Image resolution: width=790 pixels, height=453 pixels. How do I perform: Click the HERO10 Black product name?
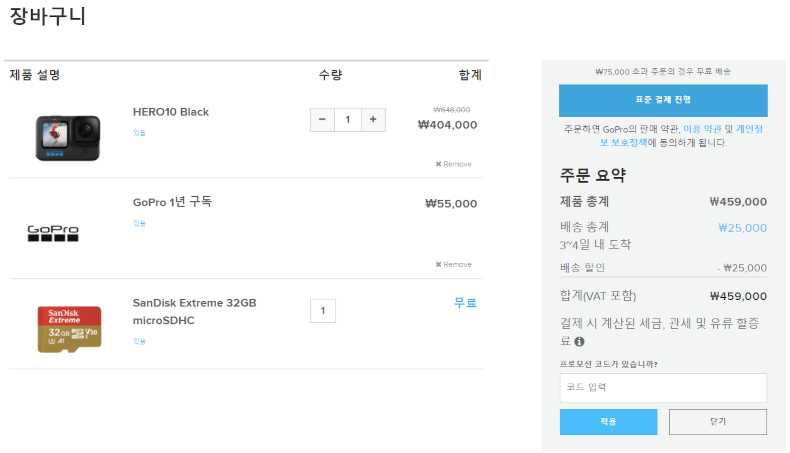click(171, 112)
